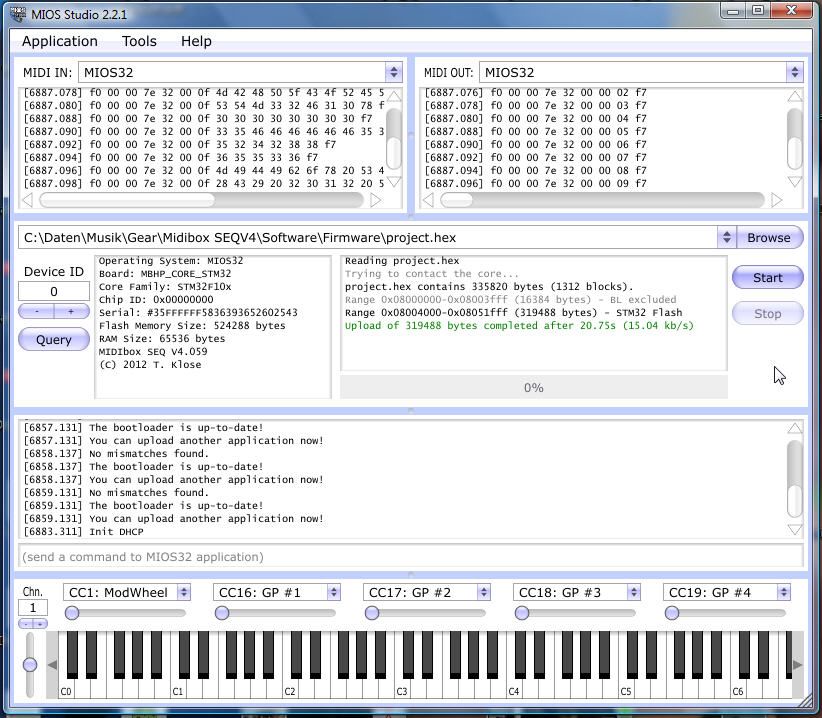Screen dimensions: 822x718
Task: Click the CC19 GP #4 slider knob
Action: pyautogui.click(x=672, y=613)
